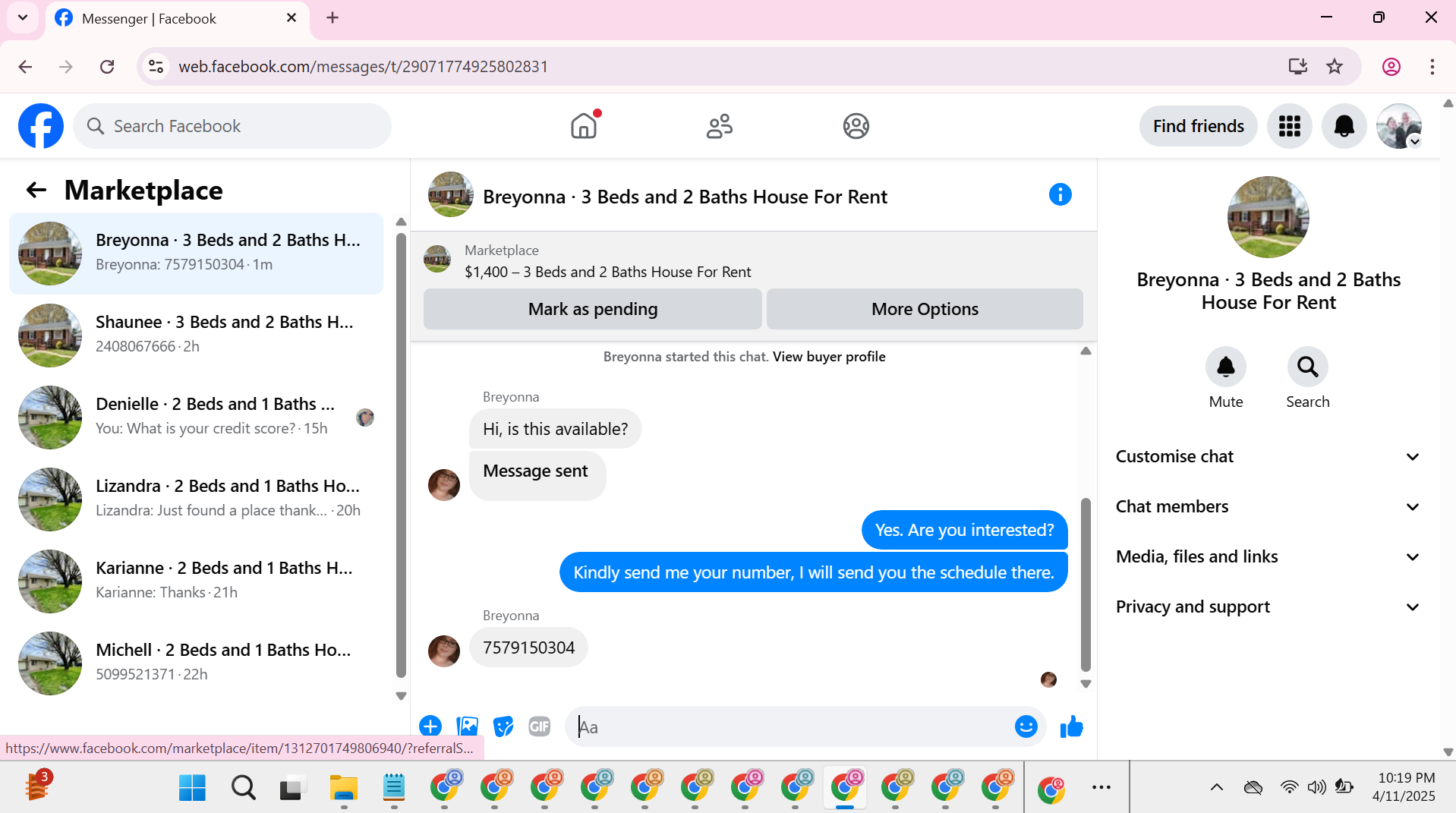1456x813 pixels.
Task: Open the More Options button
Action: tap(925, 309)
